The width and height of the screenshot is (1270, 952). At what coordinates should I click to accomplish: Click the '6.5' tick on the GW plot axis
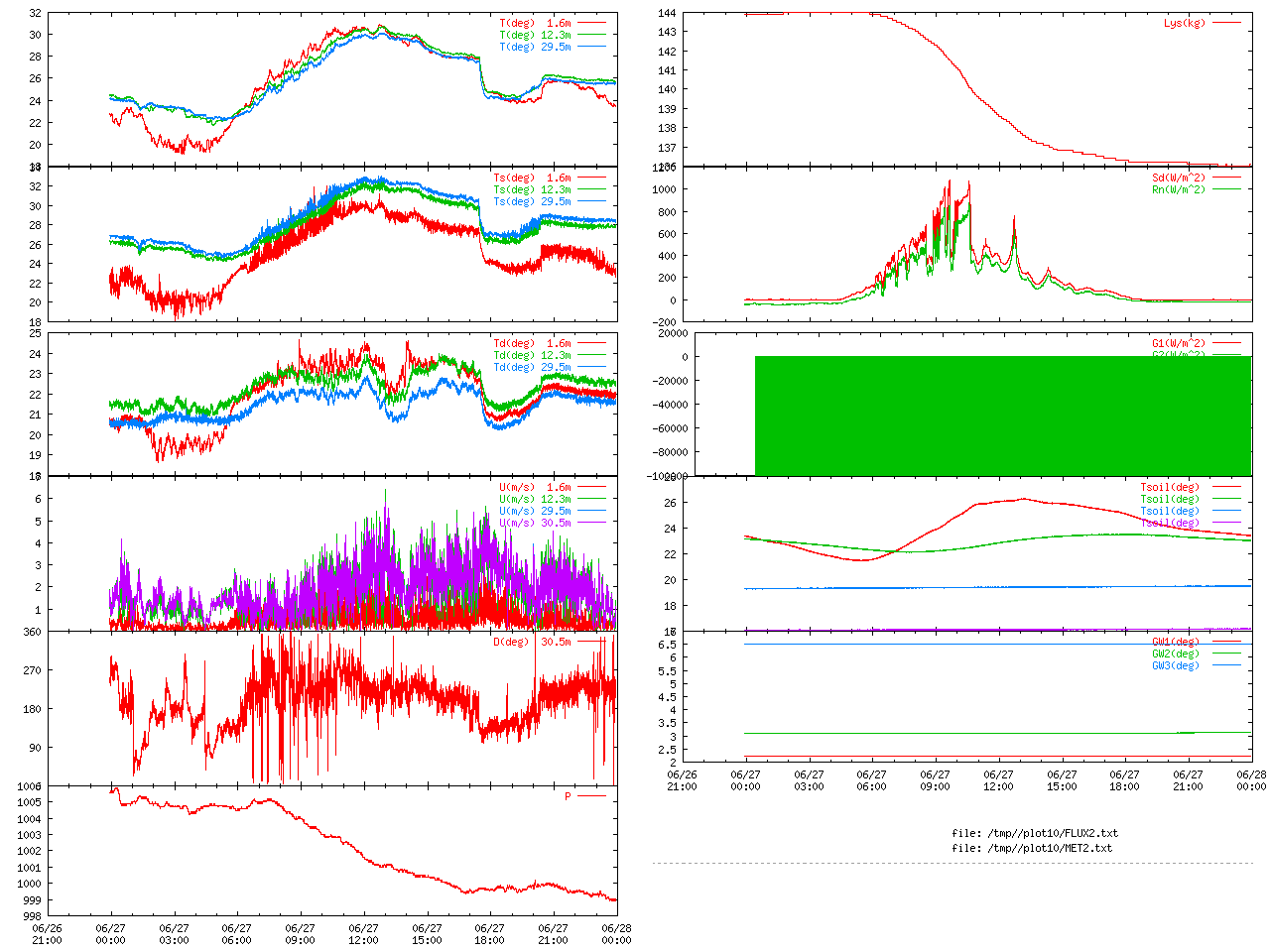pos(667,645)
